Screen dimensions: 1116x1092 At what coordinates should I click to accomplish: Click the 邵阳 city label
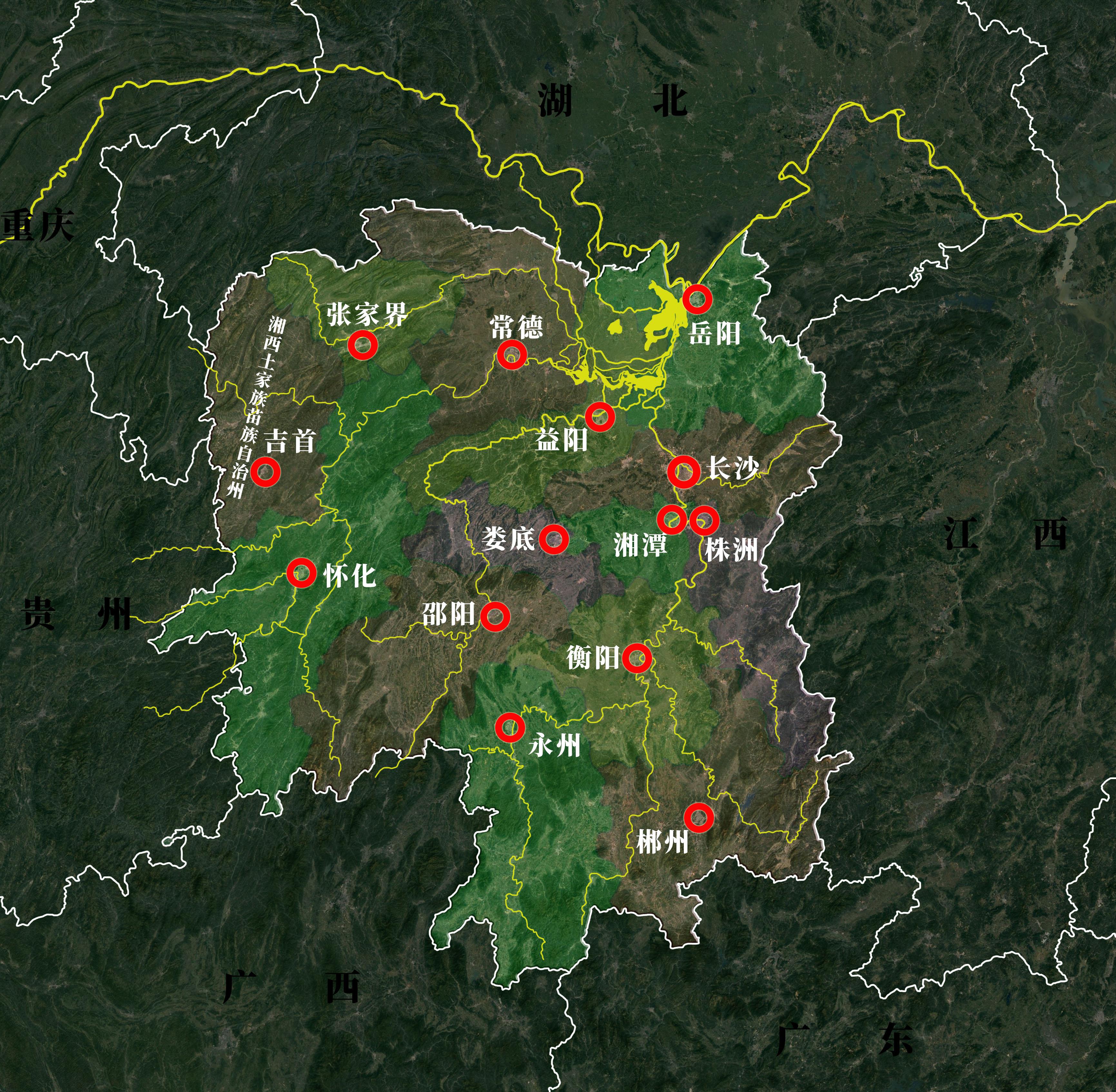click(x=448, y=614)
